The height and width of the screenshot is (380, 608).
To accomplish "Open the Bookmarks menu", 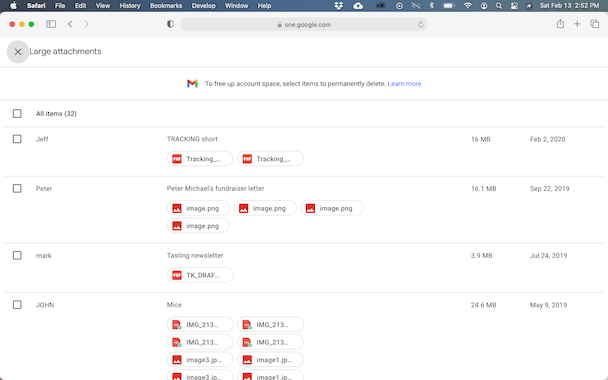I will (x=166, y=5).
